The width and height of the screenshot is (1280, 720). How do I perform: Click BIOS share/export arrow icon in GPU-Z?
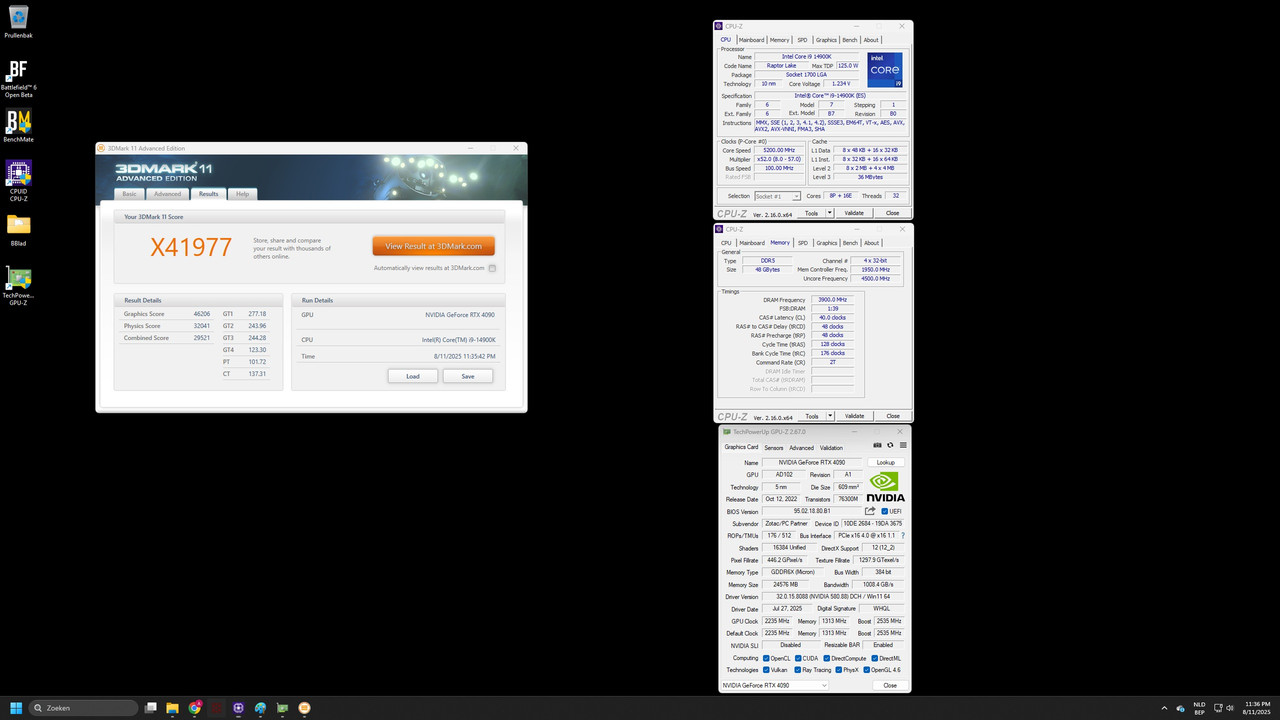coord(870,511)
